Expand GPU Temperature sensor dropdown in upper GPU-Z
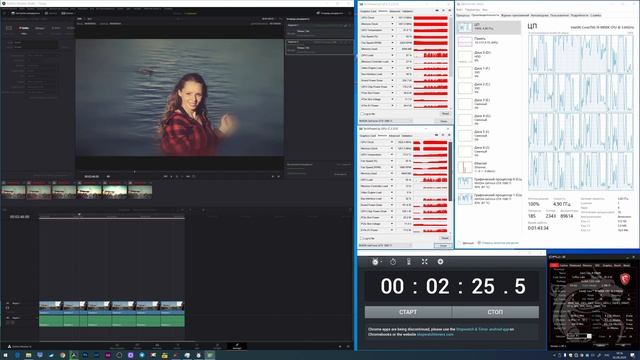 [x=393, y=30]
